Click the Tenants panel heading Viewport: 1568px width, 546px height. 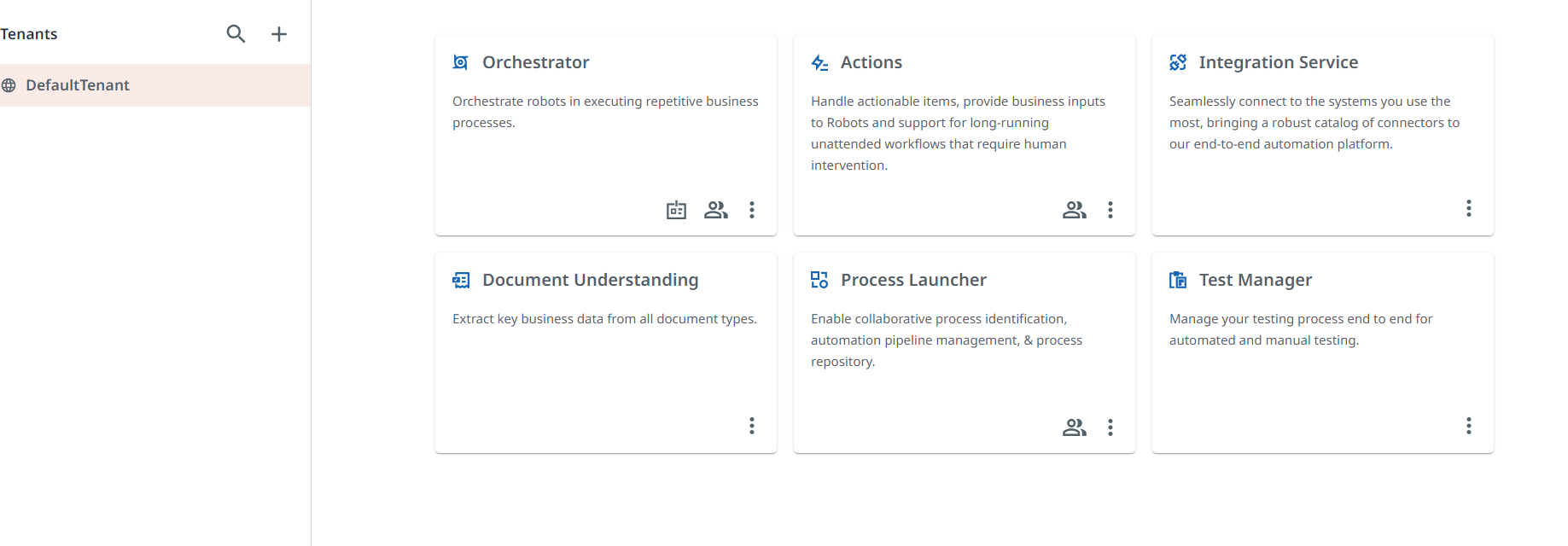[x=28, y=34]
